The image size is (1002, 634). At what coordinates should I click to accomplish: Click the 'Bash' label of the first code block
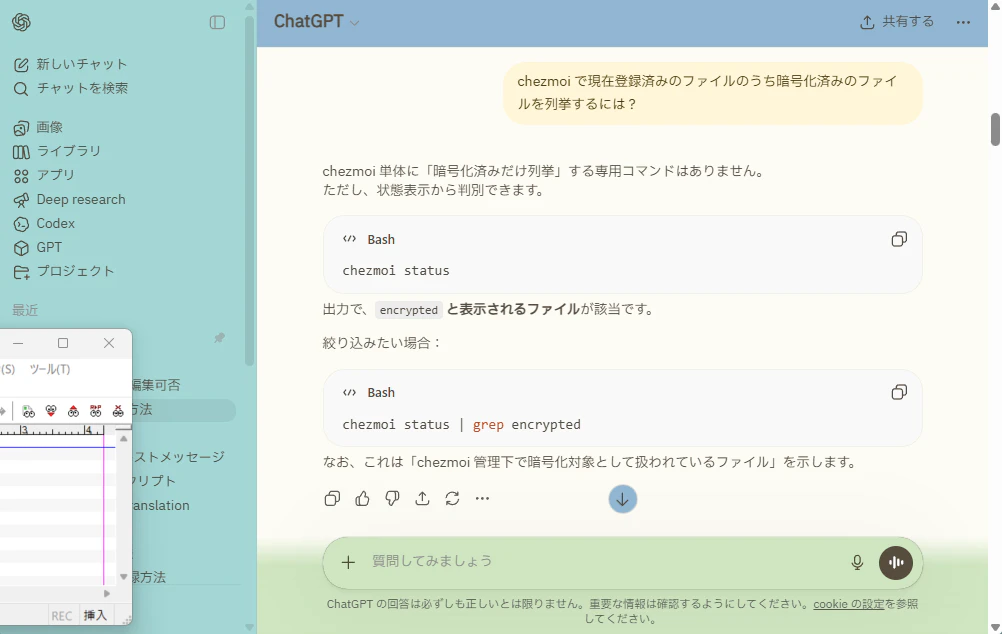tap(381, 240)
